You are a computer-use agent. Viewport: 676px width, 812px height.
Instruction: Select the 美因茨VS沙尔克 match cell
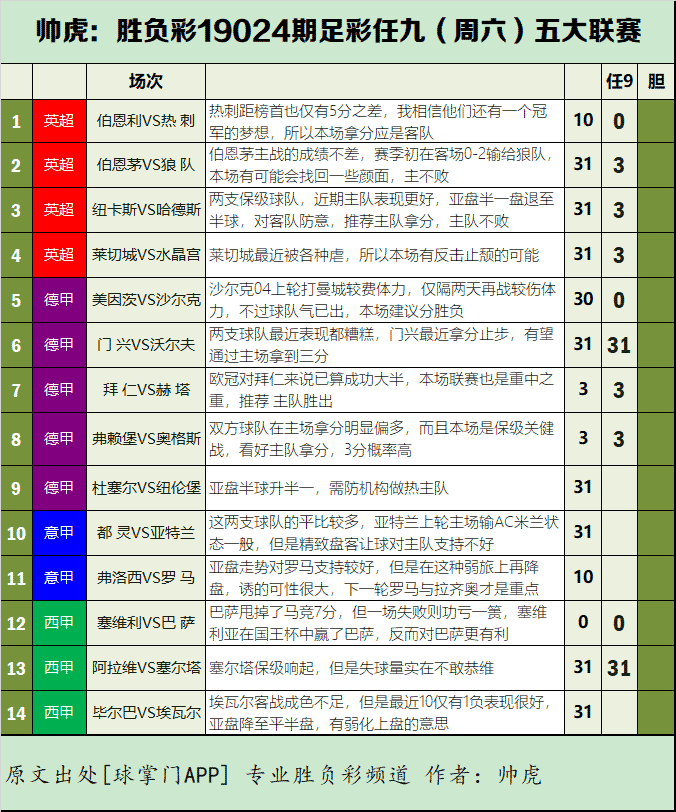click(x=145, y=299)
